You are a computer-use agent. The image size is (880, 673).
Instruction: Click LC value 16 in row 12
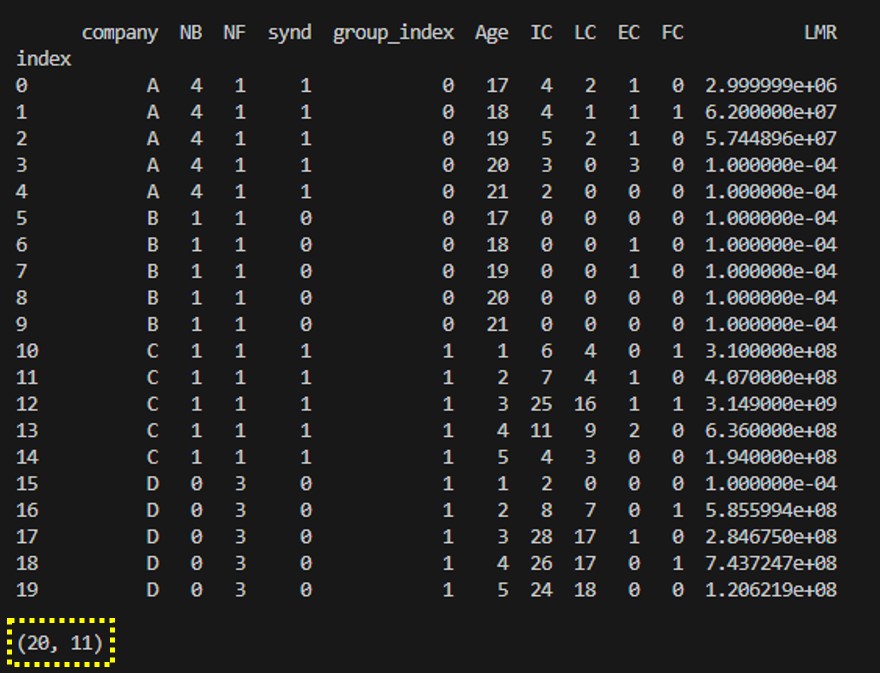coord(585,404)
